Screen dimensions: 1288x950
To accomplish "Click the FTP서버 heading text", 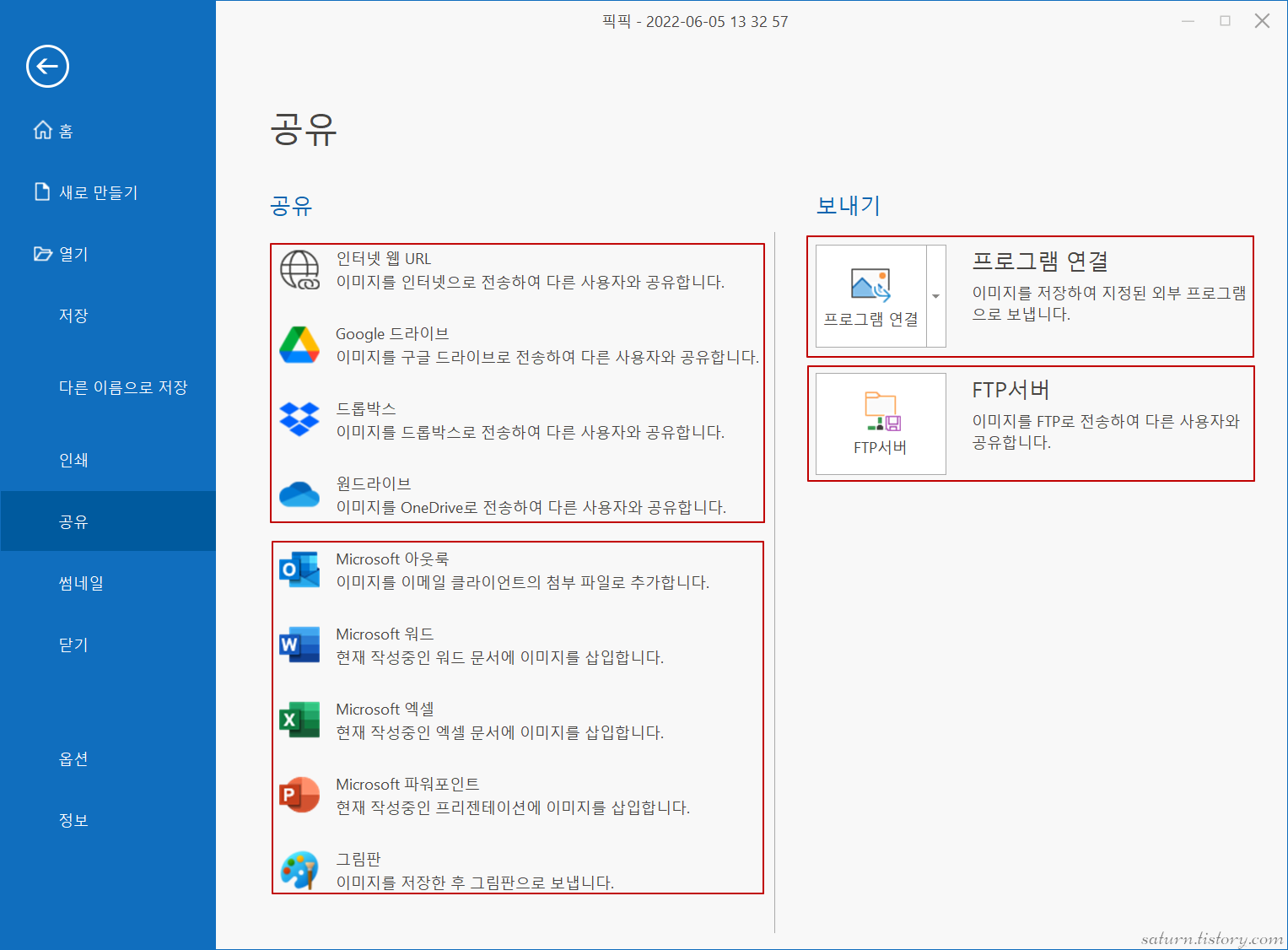I will 1010,390.
